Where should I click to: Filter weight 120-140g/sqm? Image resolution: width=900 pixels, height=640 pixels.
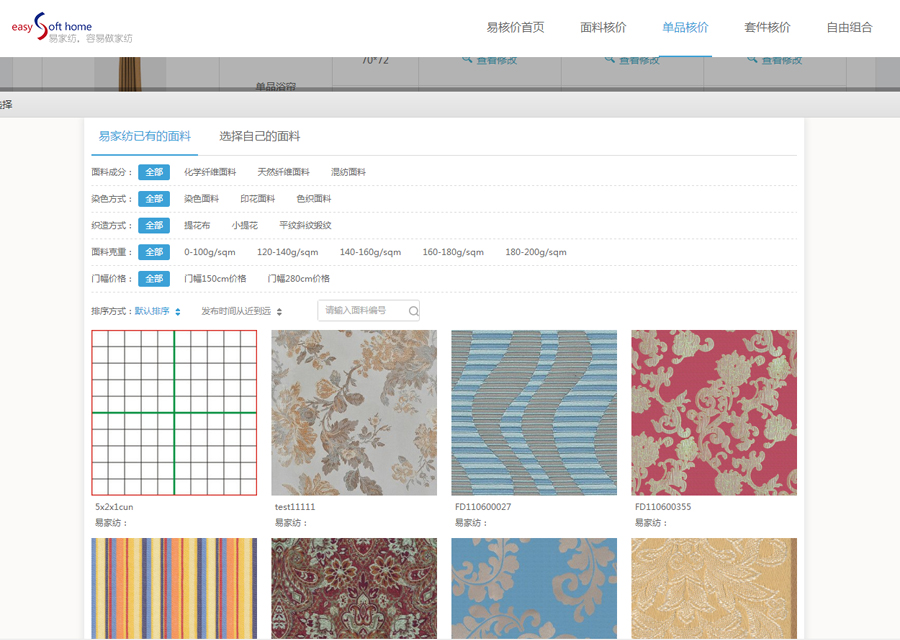pos(288,252)
